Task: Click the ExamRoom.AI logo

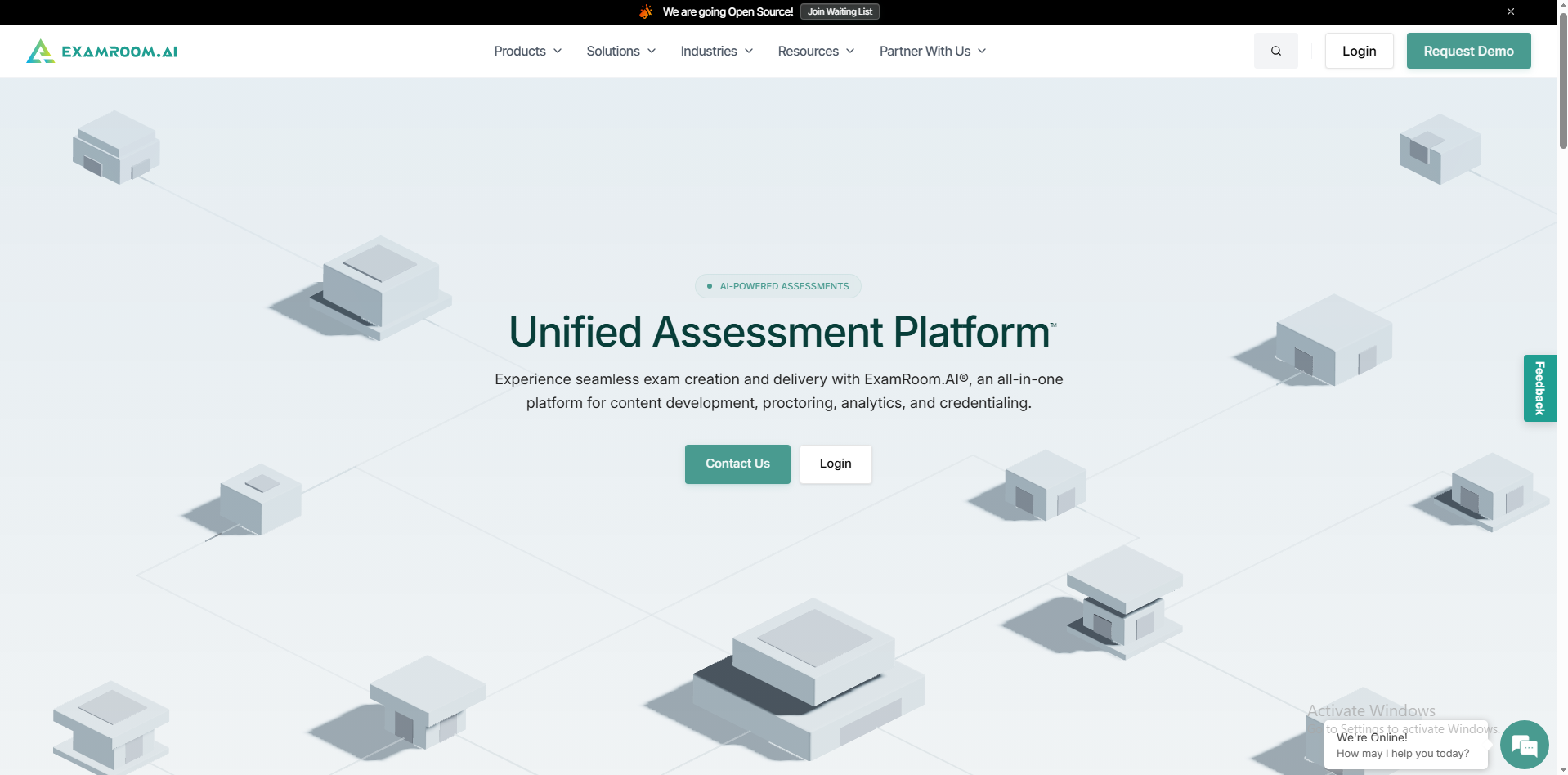Action: [101, 51]
